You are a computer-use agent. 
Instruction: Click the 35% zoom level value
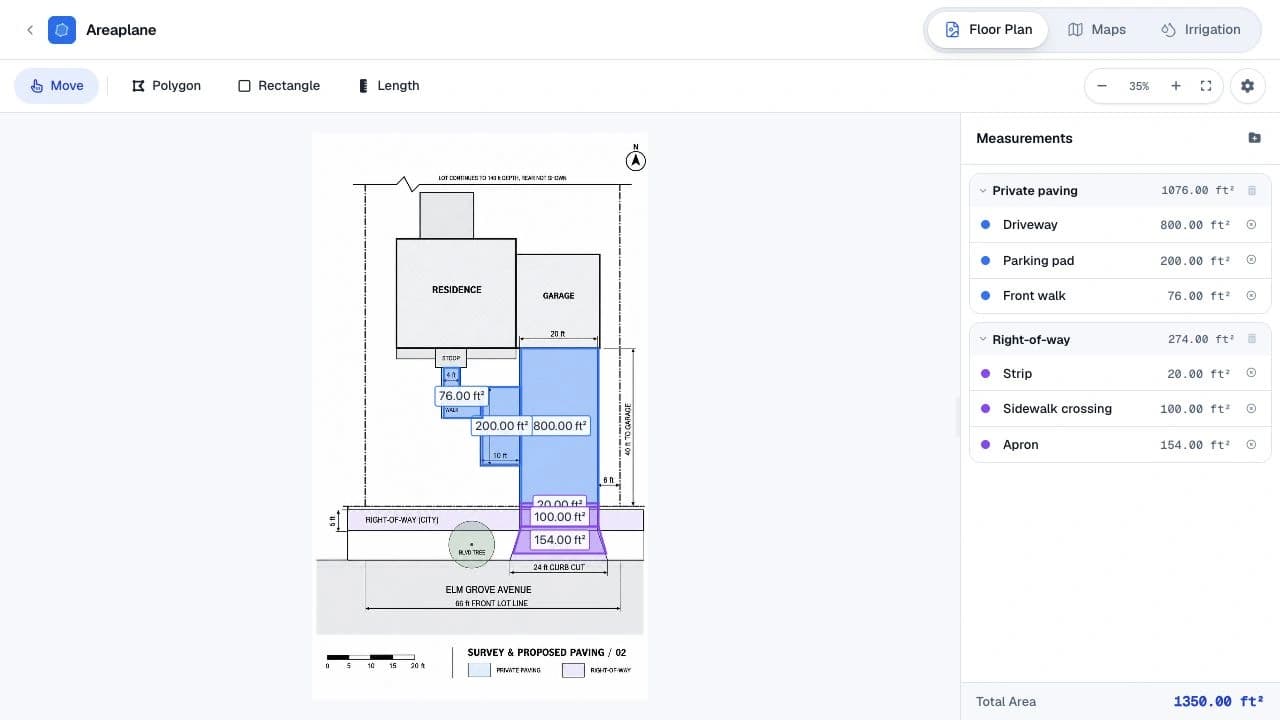pyautogui.click(x=1139, y=86)
